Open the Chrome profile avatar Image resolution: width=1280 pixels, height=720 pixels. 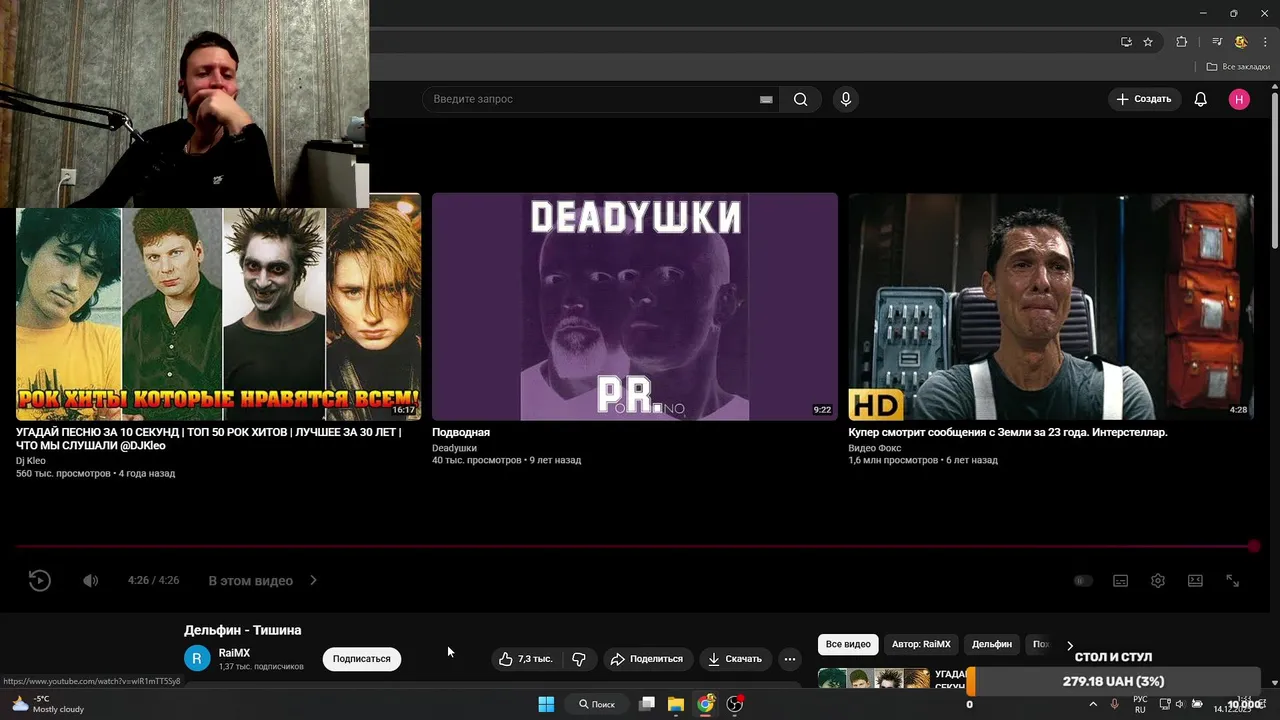[1241, 42]
